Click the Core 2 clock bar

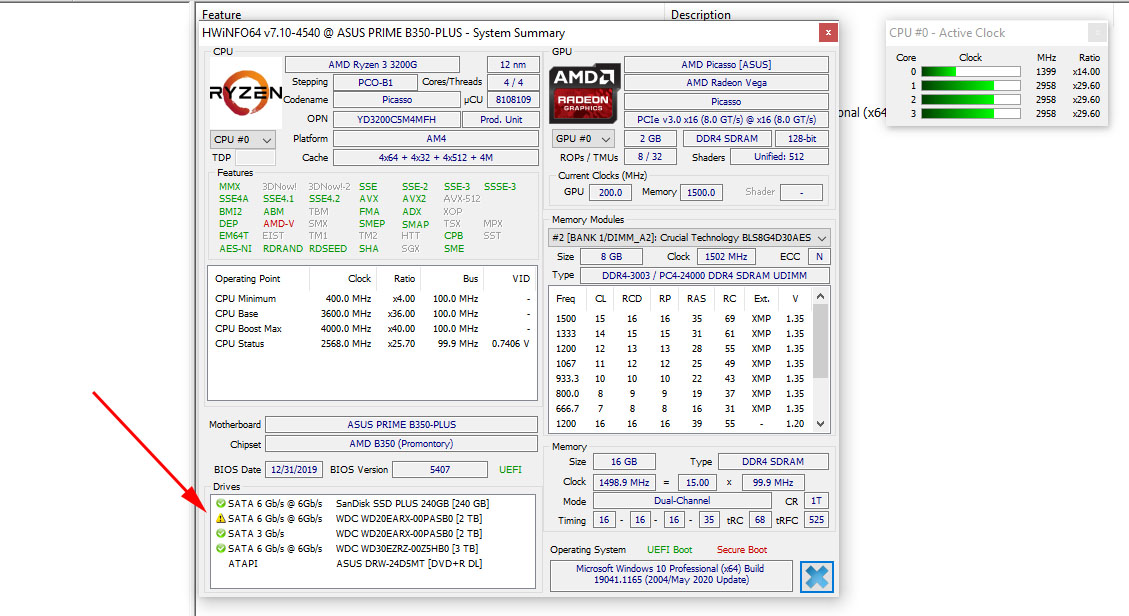click(971, 99)
